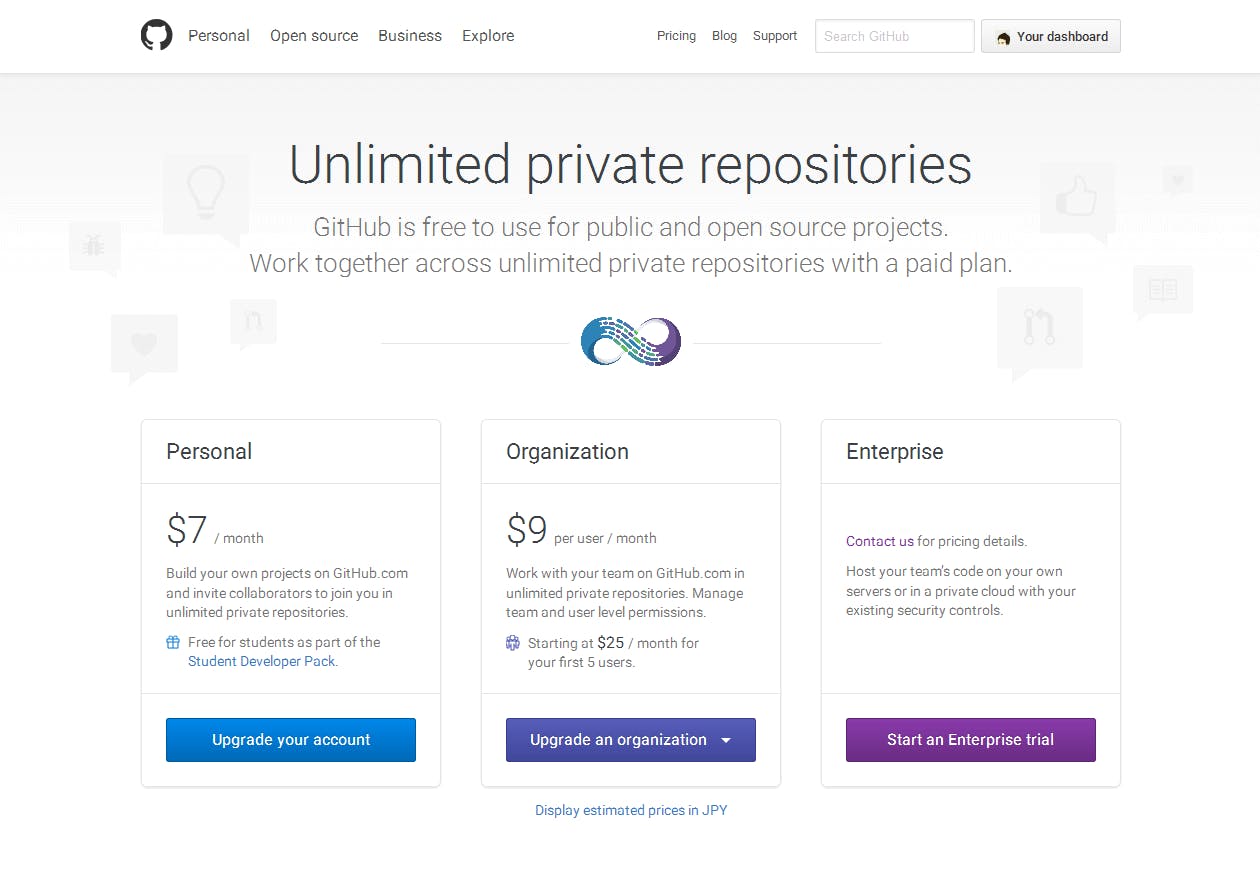Click the organization icon beside Starting at $25
The image size is (1260, 880).
coord(513,643)
